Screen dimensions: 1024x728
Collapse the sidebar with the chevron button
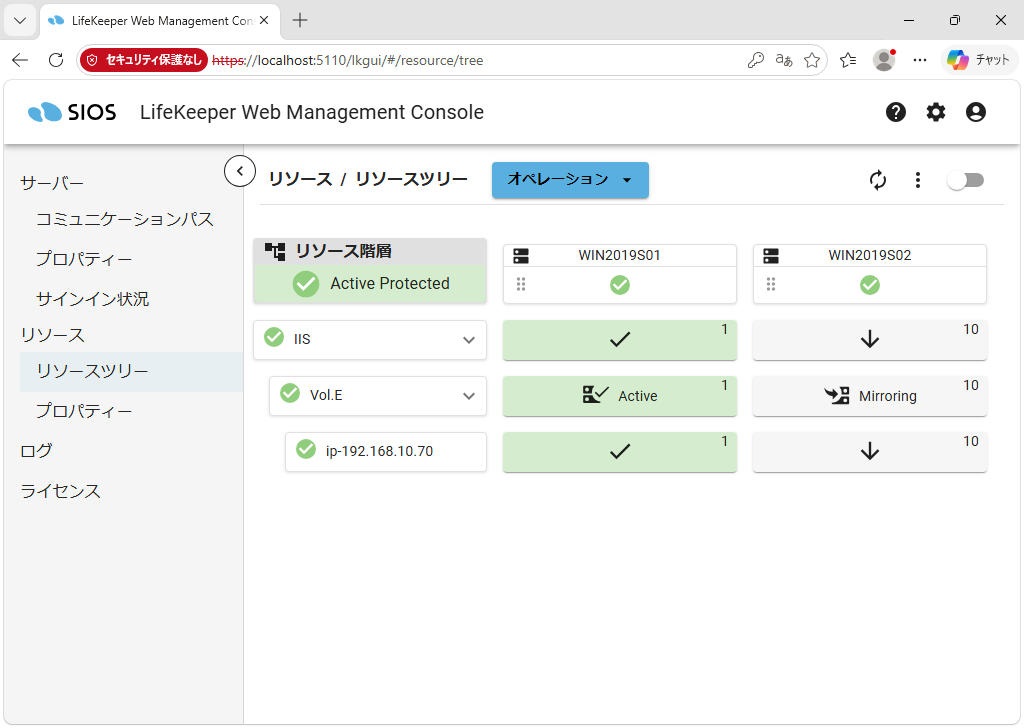(240, 172)
